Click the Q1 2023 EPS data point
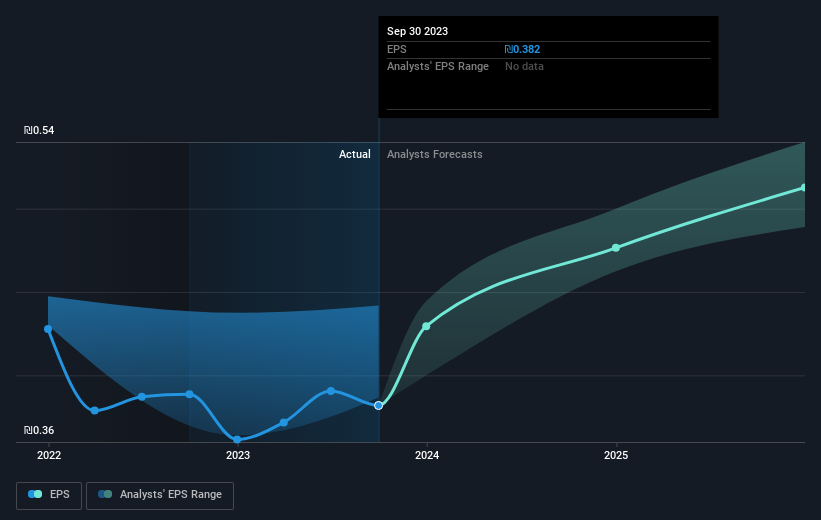This screenshot has height=520, width=821. click(x=284, y=422)
